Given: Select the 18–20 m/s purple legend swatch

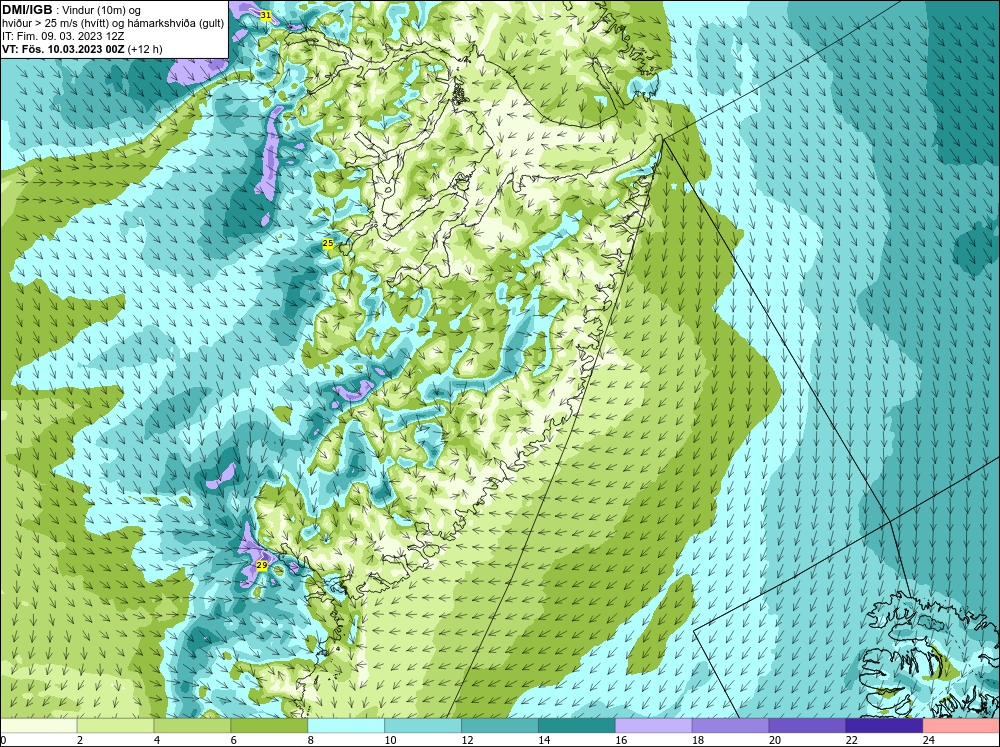Looking at the screenshot, I should click(x=730, y=726).
